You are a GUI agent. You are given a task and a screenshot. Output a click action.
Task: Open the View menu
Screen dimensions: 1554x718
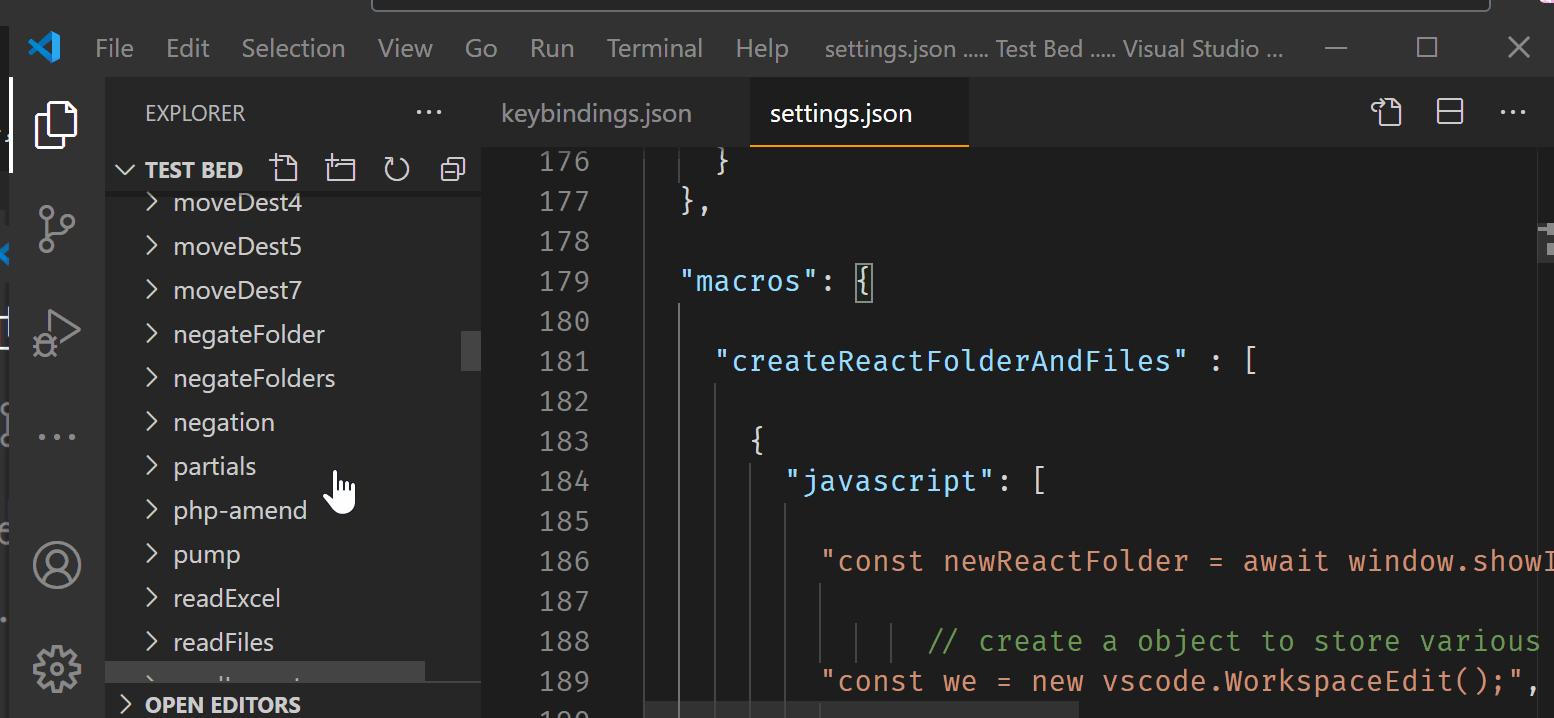tap(405, 48)
